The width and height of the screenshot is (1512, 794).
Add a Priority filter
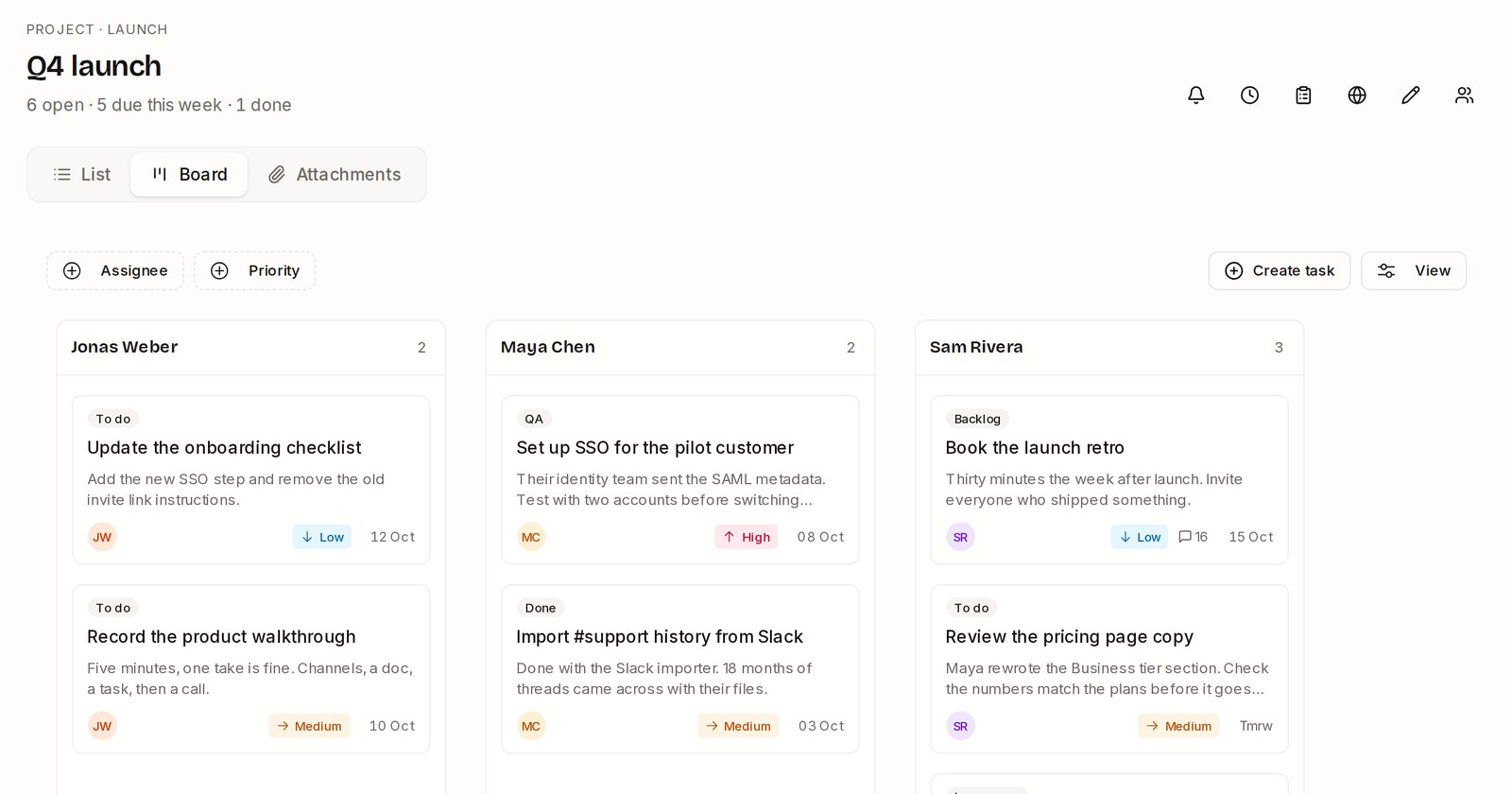tap(254, 270)
